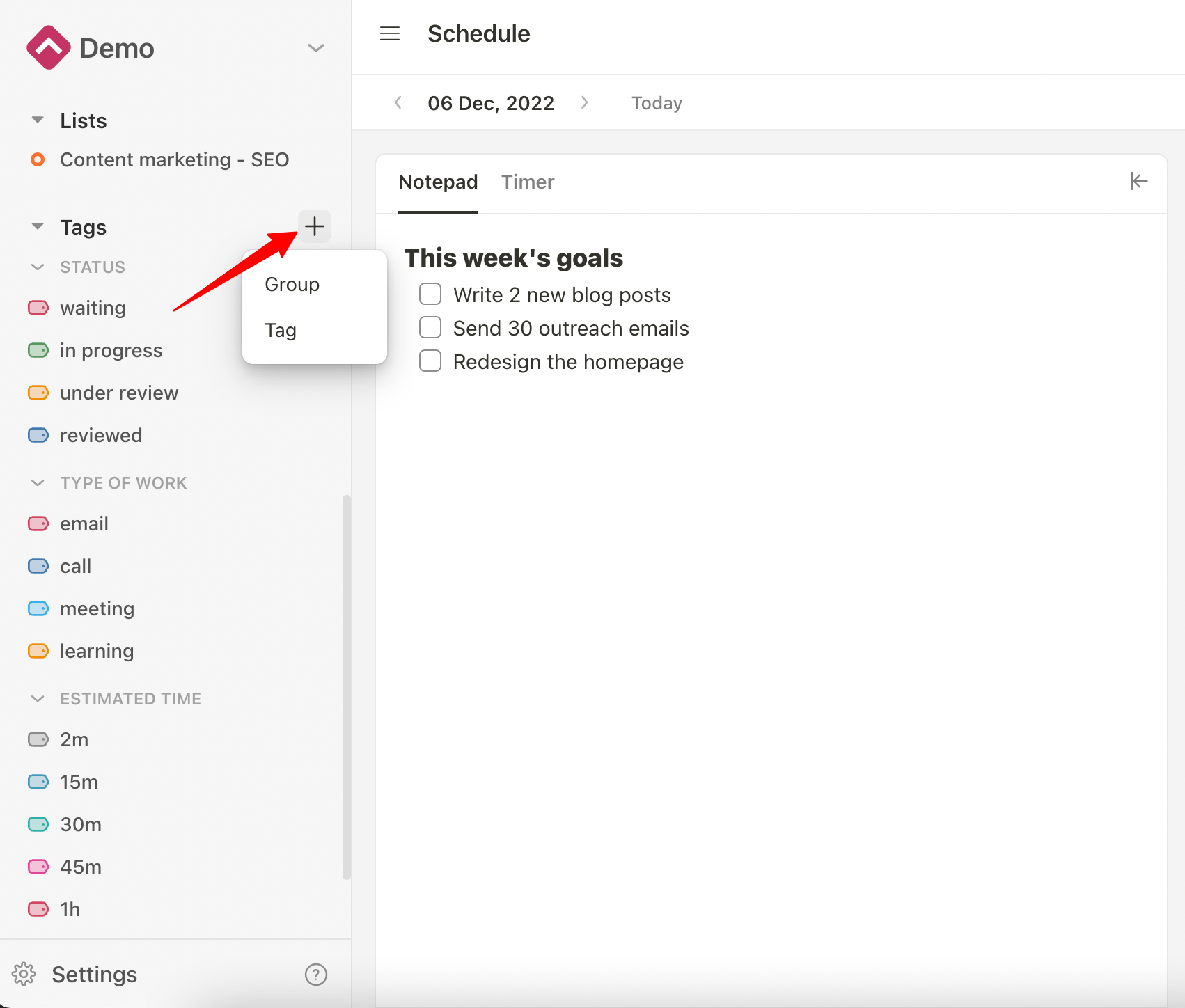Click the red email tag icon
This screenshot has width=1185, height=1008.
click(x=38, y=523)
